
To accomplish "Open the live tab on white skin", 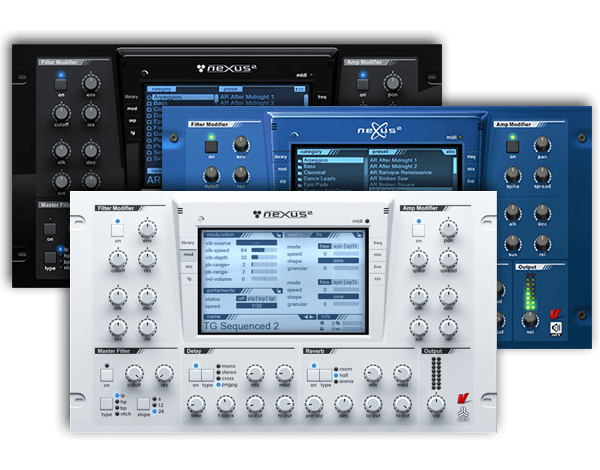I will pos(377,266).
